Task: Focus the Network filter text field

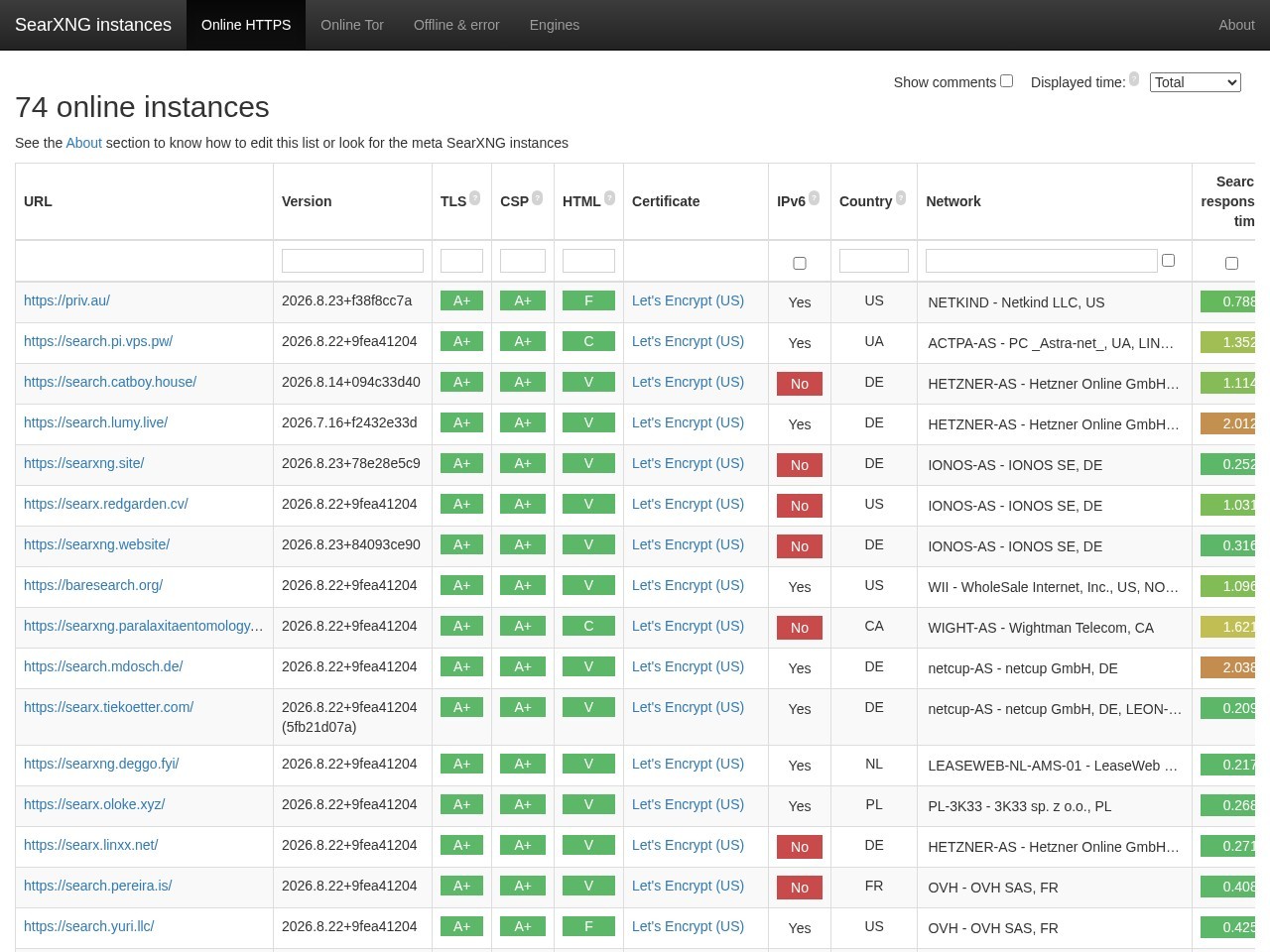Action: coord(1042,261)
